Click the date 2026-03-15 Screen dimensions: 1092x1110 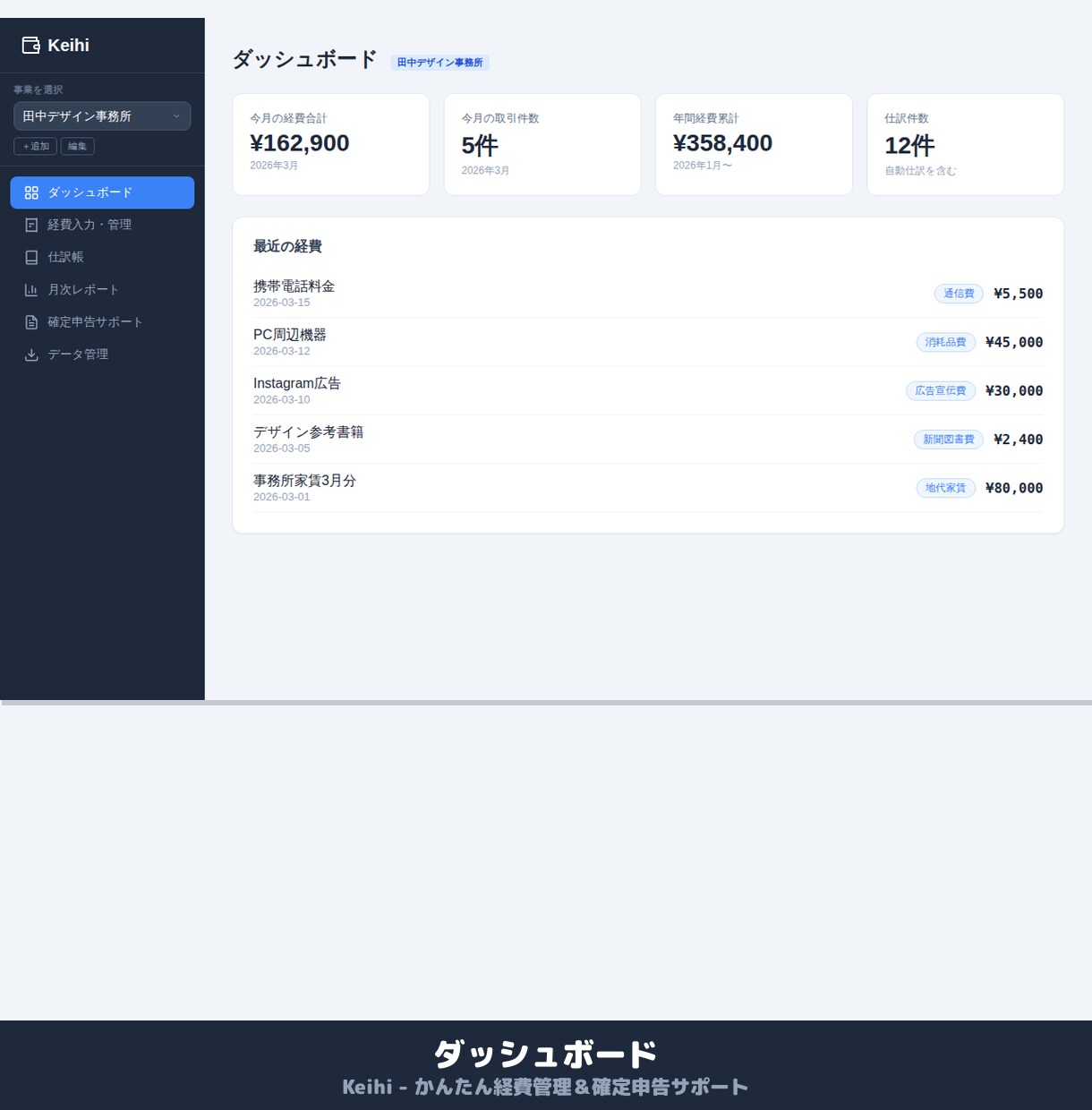[282, 303]
